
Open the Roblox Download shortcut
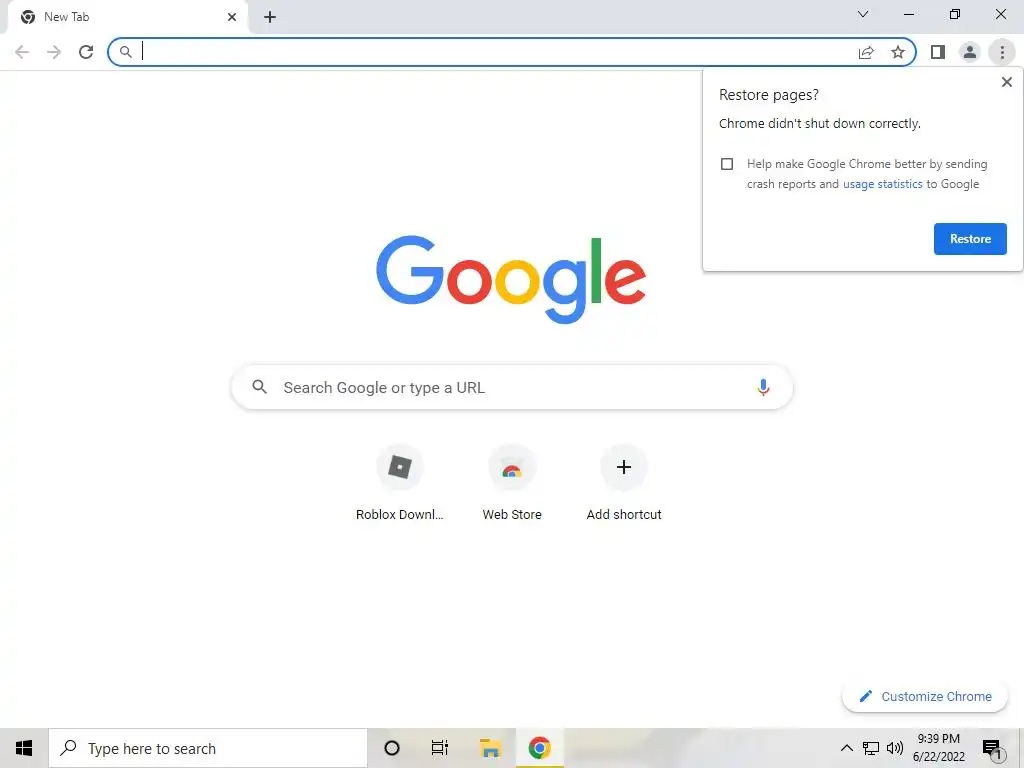click(400, 483)
